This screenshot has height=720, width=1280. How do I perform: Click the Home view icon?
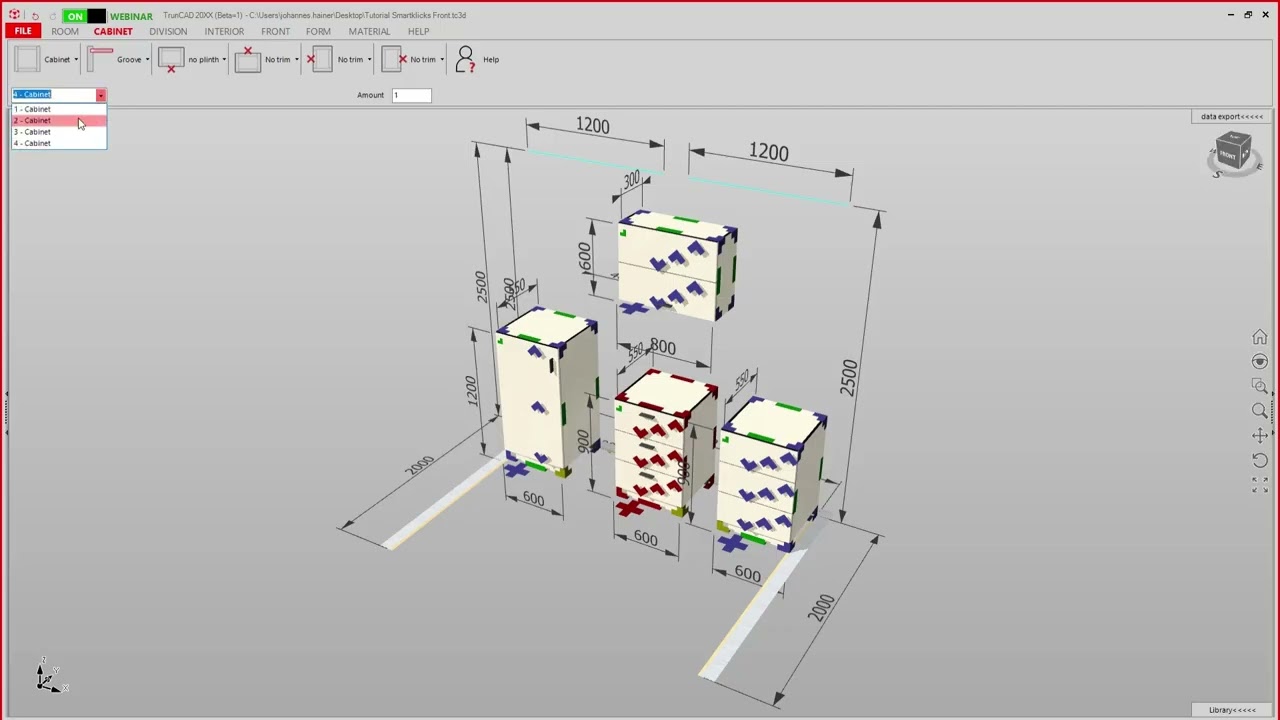click(x=1260, y=337)
